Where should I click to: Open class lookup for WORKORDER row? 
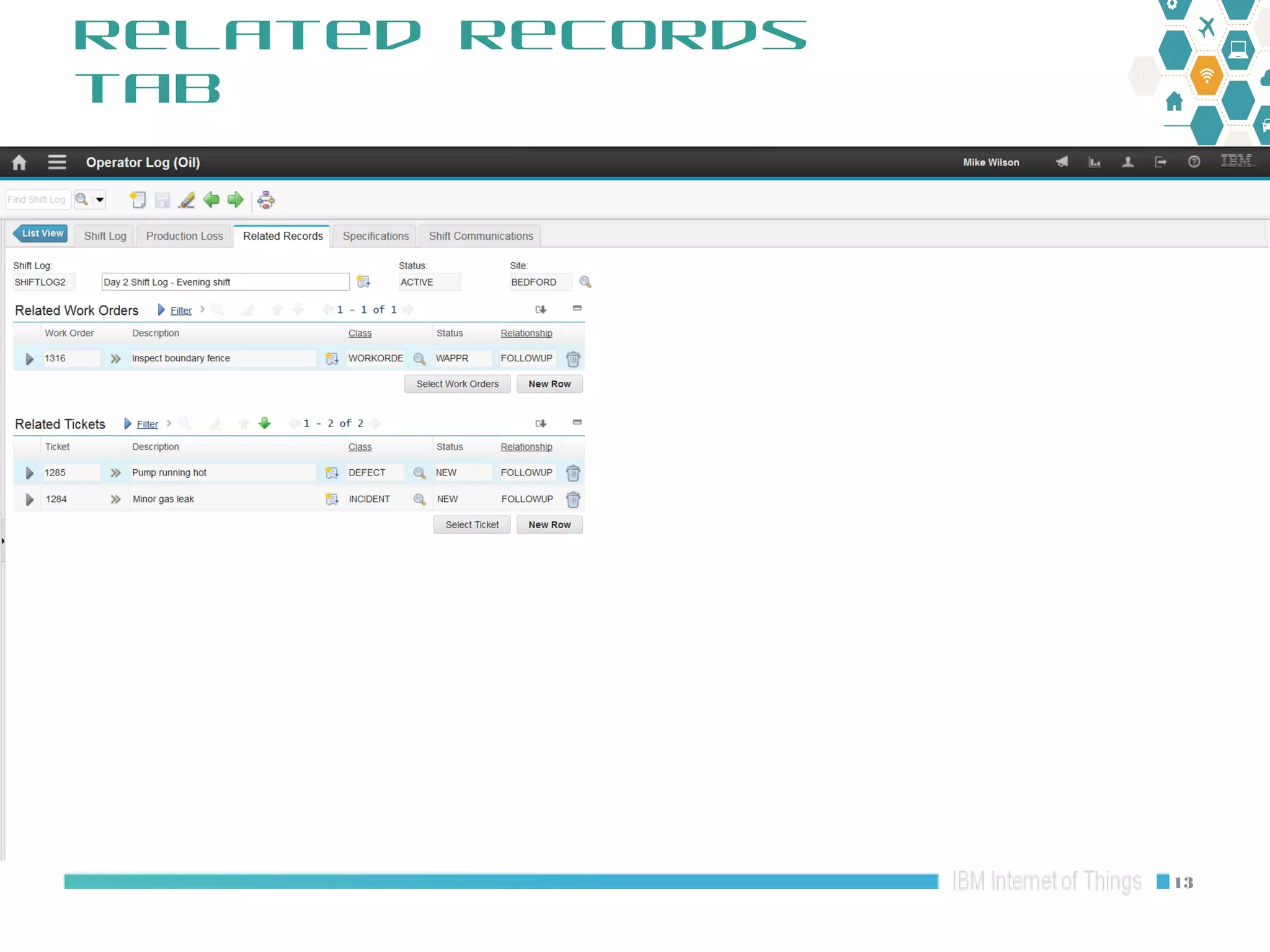tap(420, 359)
